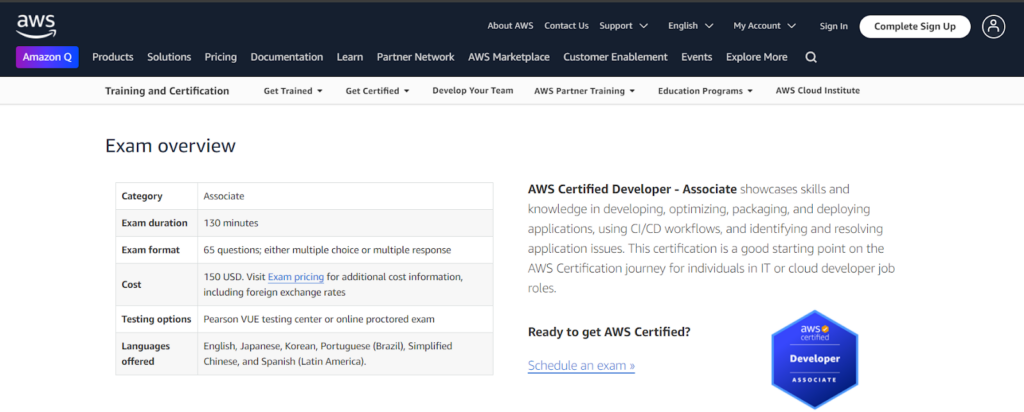Open the Explore More menu

click(756, 57)
